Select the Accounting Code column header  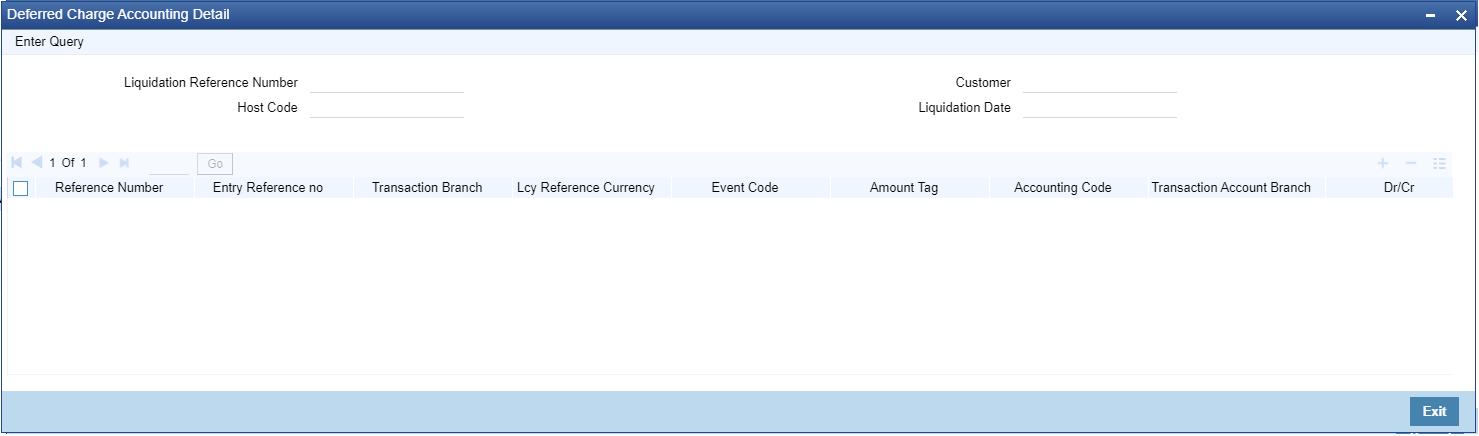point(1063,188)
